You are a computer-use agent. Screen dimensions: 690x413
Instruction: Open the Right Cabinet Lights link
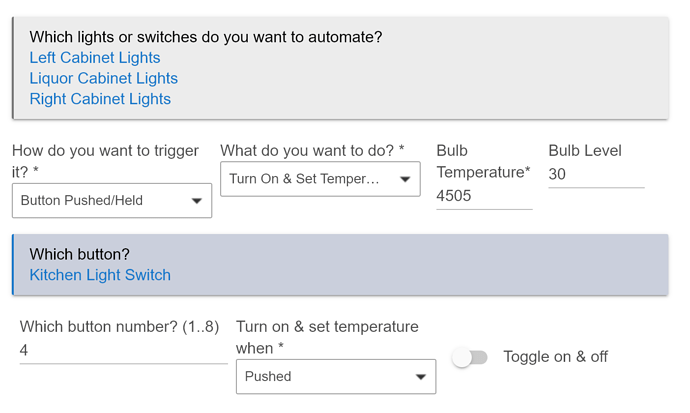[x=100, y=99]
